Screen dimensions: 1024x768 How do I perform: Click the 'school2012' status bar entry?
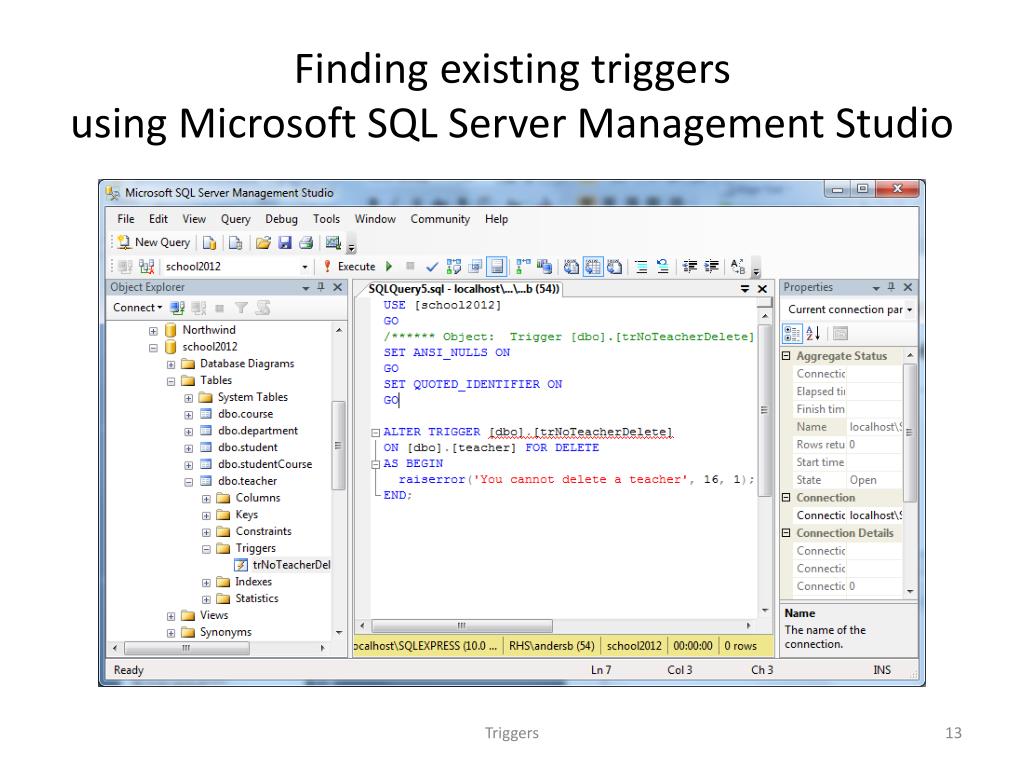(633, 646)
